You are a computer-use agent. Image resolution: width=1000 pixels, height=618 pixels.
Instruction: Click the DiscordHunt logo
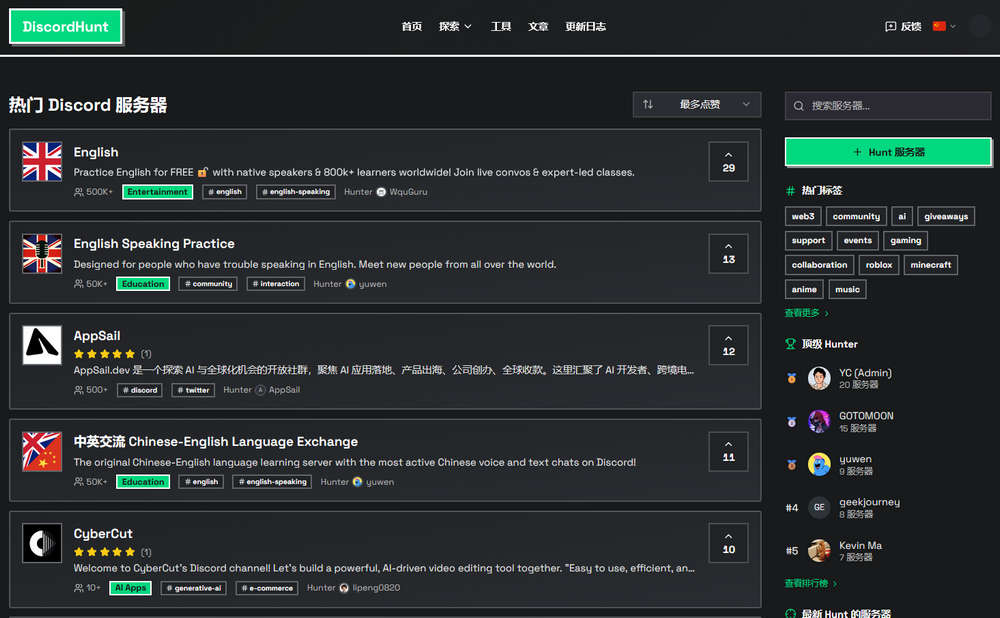65,27
